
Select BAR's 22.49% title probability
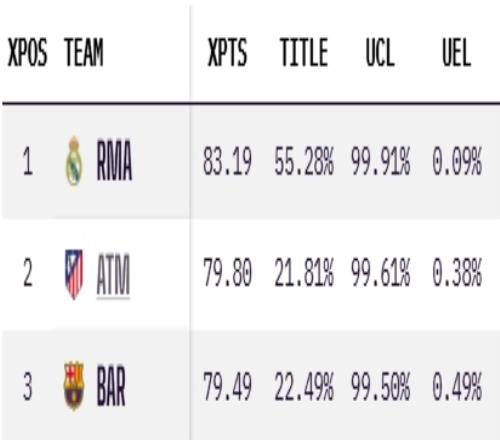tap(304, 387)
